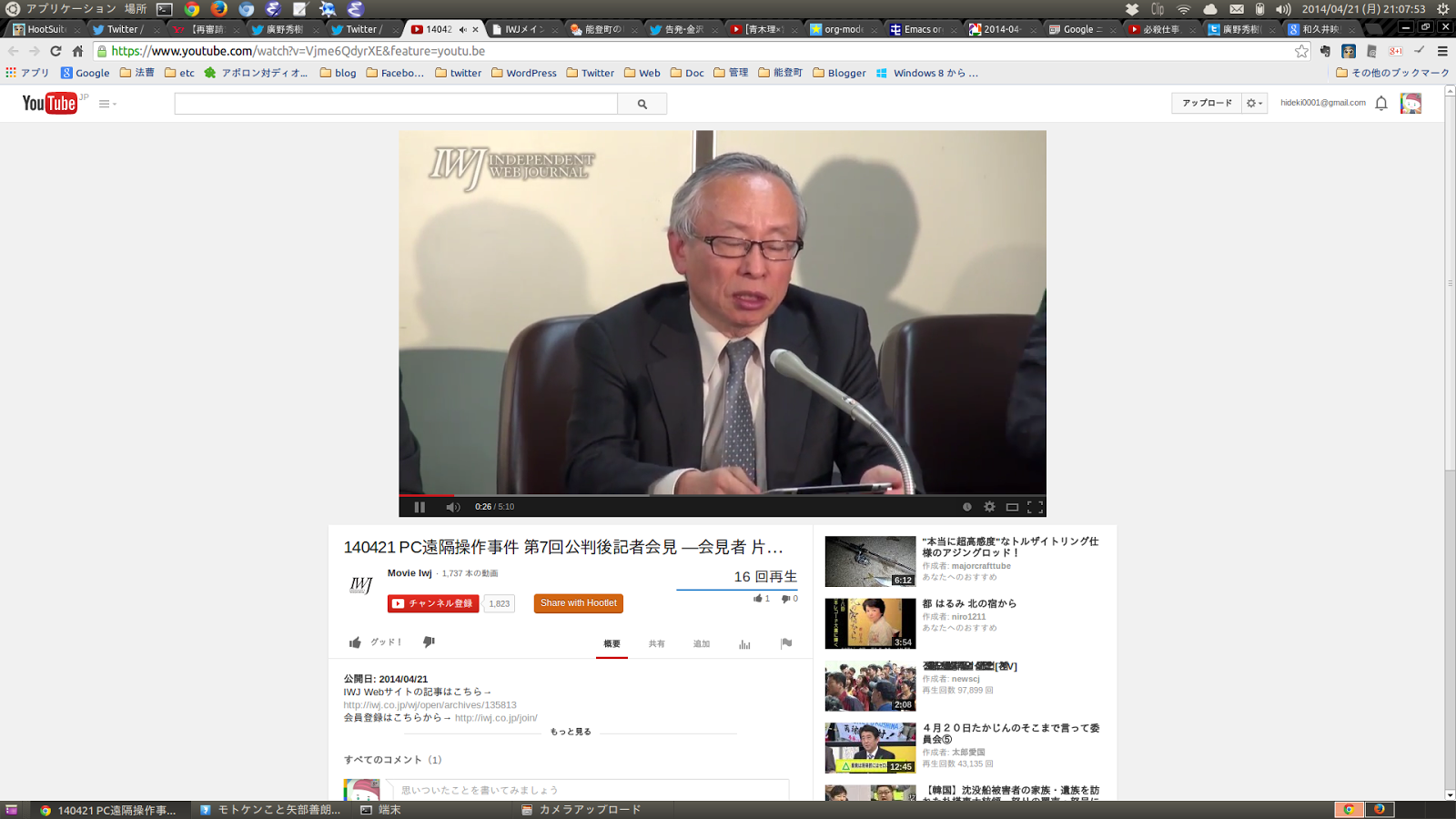
Task: Click the Watch Later clock icon
Action: click(x=967, y=507)
